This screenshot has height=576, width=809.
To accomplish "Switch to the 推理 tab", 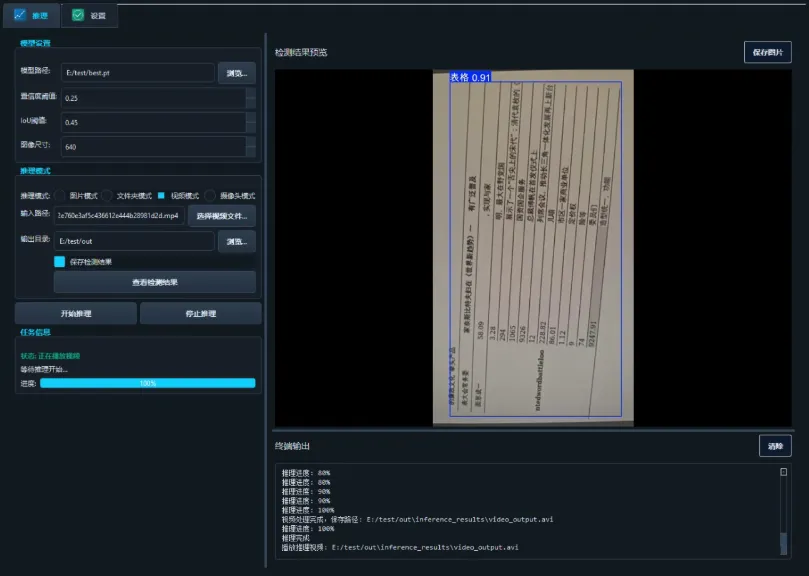I will [x=31, y=15].
